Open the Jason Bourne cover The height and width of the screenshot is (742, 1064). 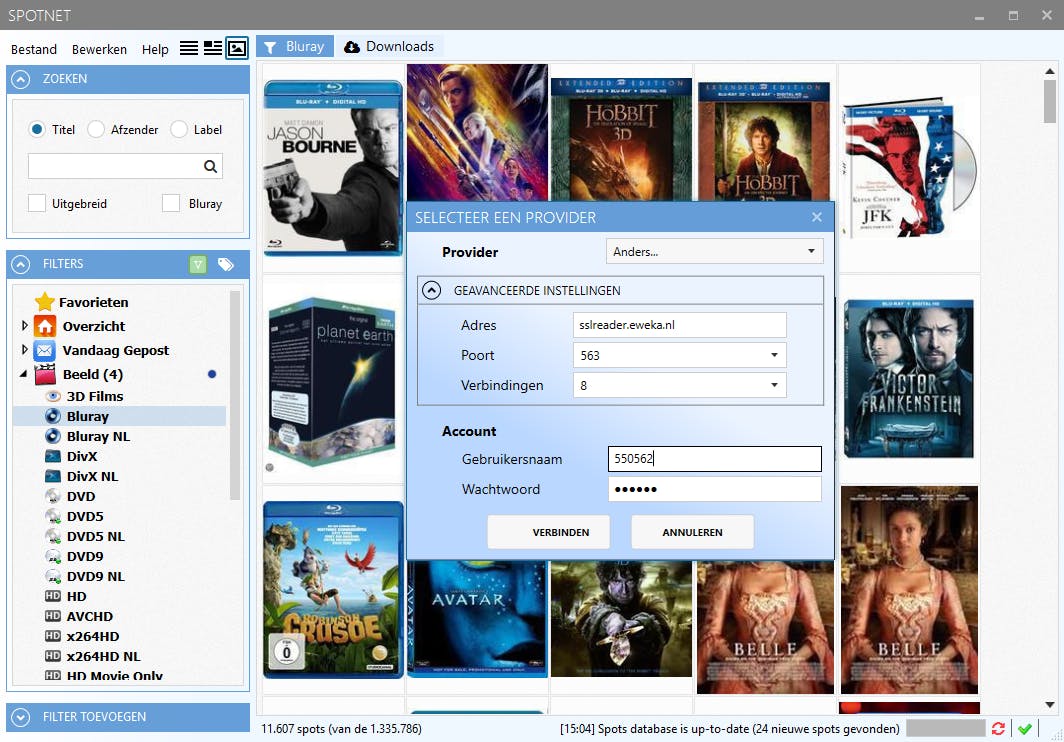click(333, 168)
